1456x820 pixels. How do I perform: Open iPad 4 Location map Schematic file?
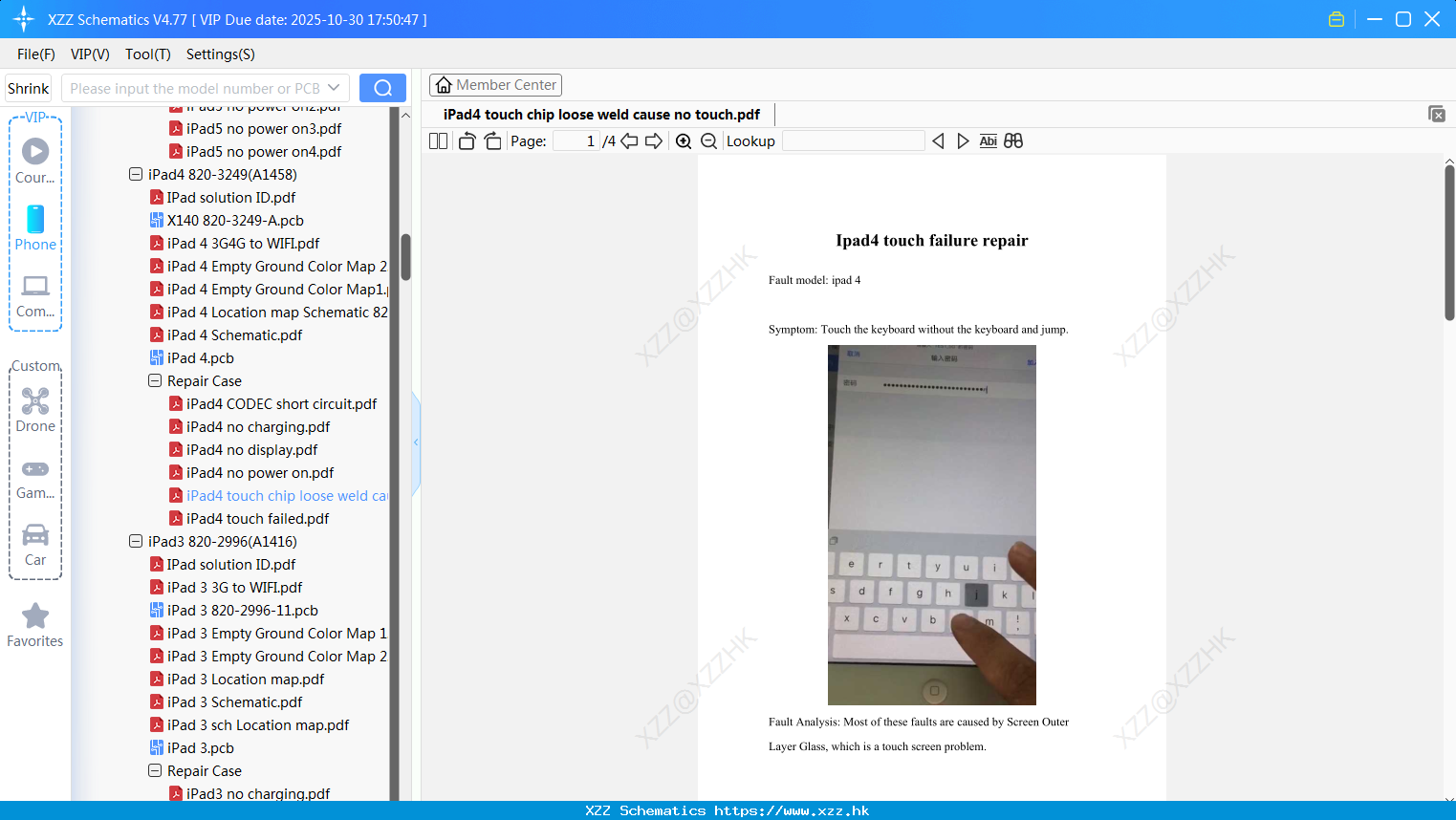(269, 313)
